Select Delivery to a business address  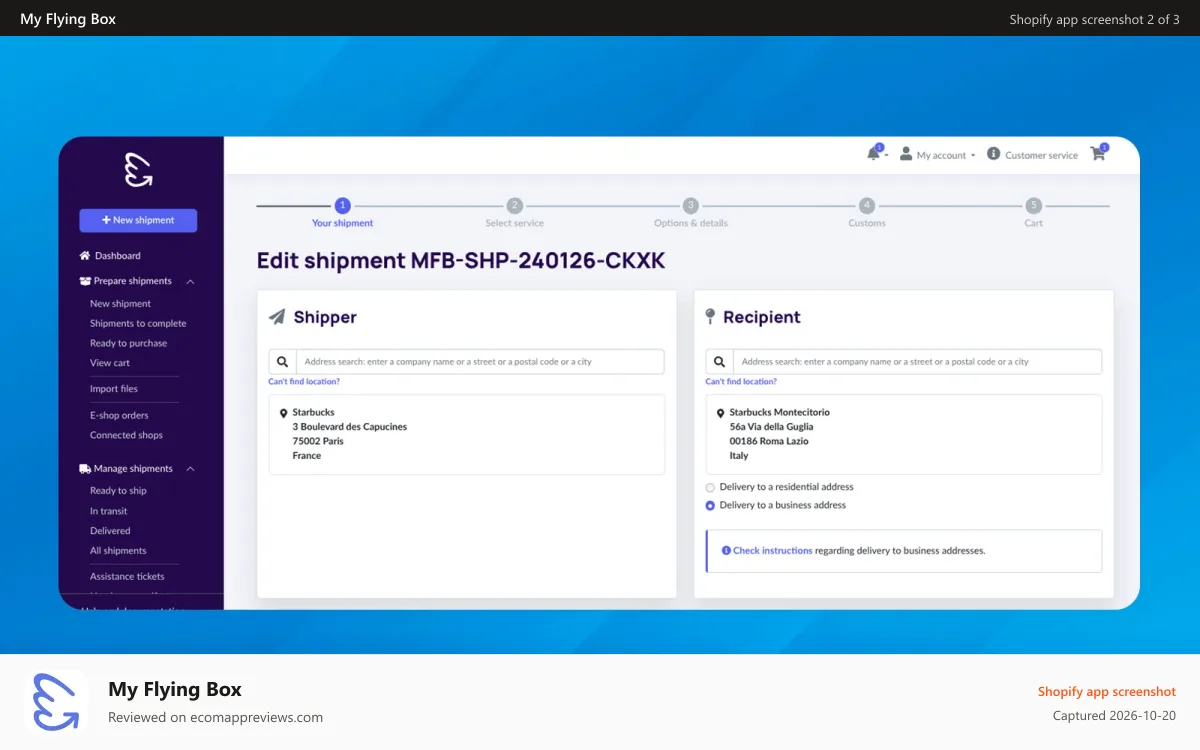(x=710, y=506)
